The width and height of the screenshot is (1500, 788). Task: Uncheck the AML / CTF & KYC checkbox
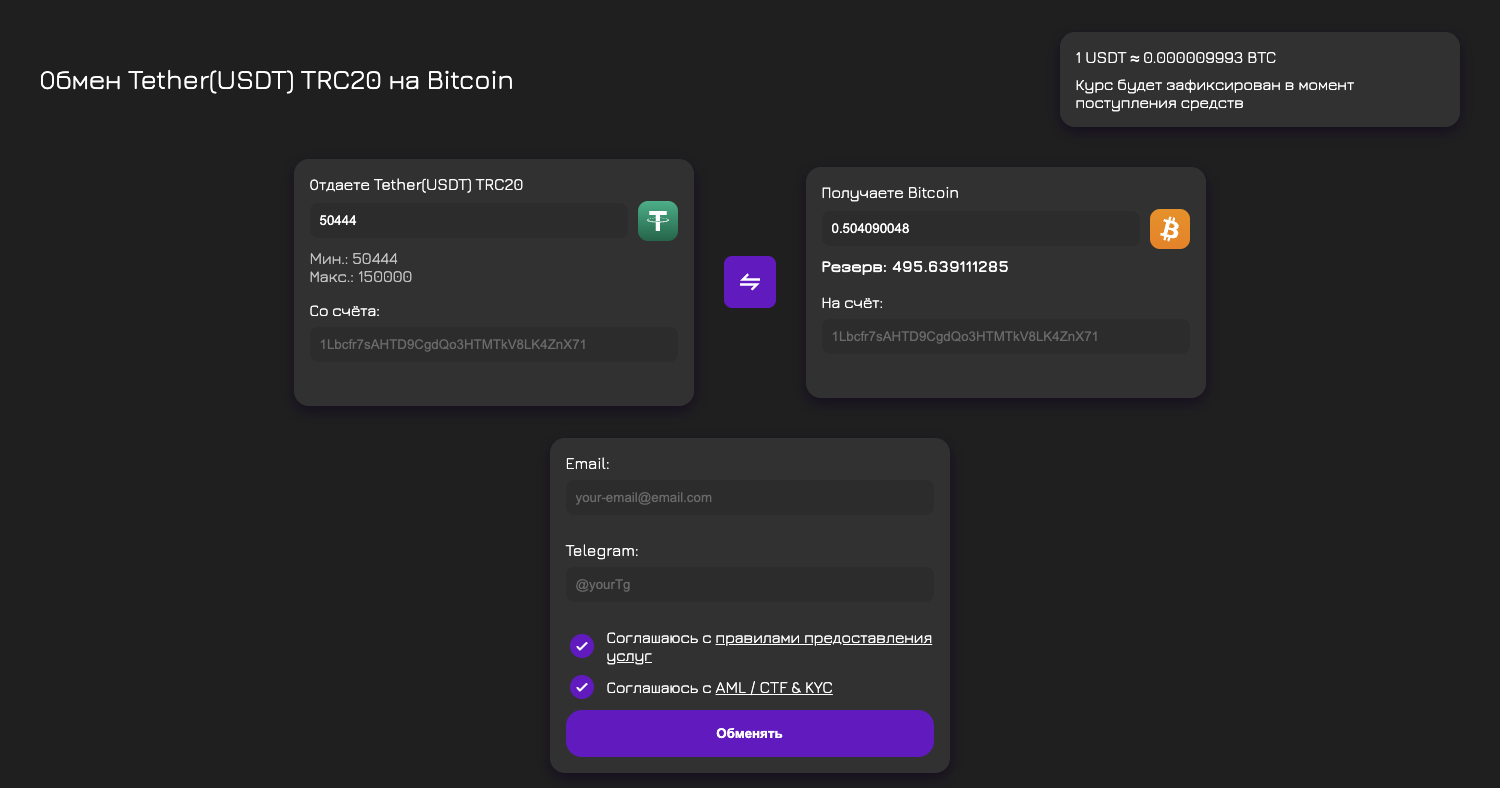click(x=582, y=687)
